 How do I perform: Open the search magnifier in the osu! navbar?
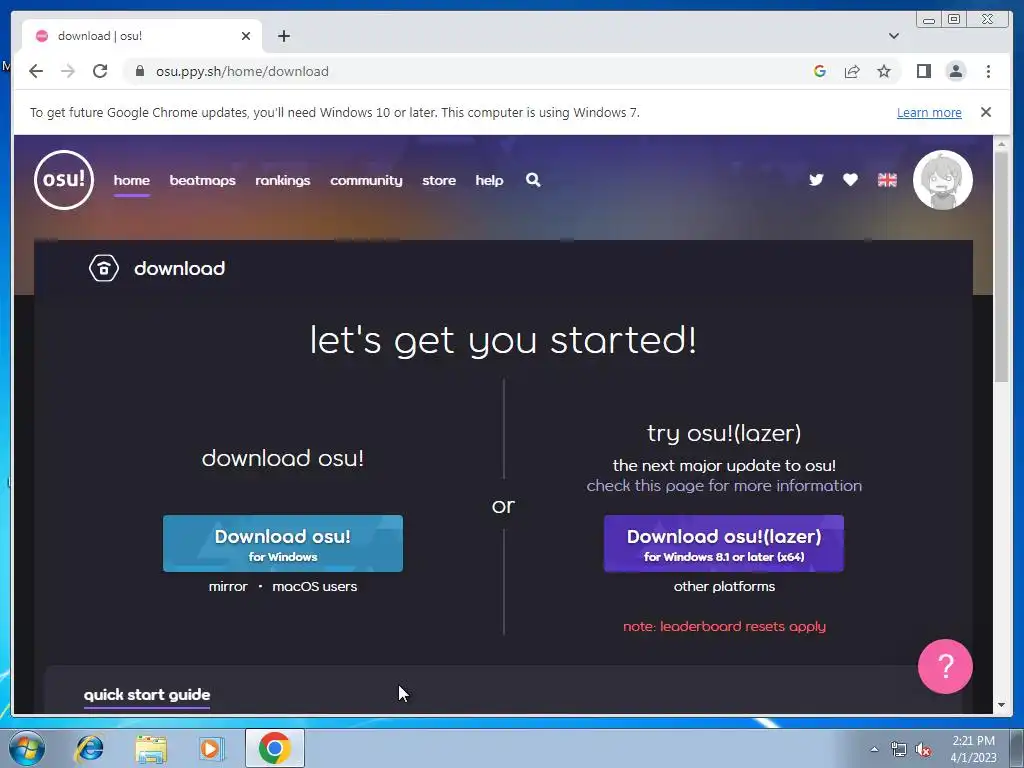point(533,180)
